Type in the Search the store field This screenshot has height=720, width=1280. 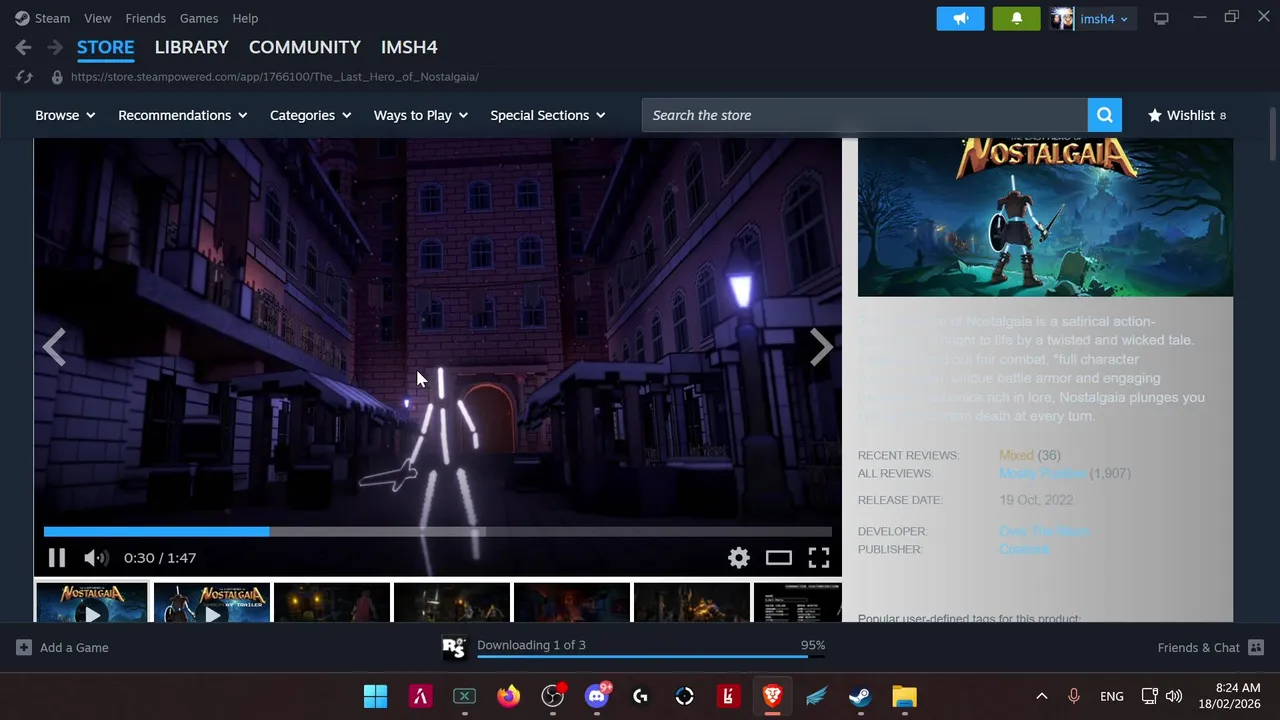865,115
